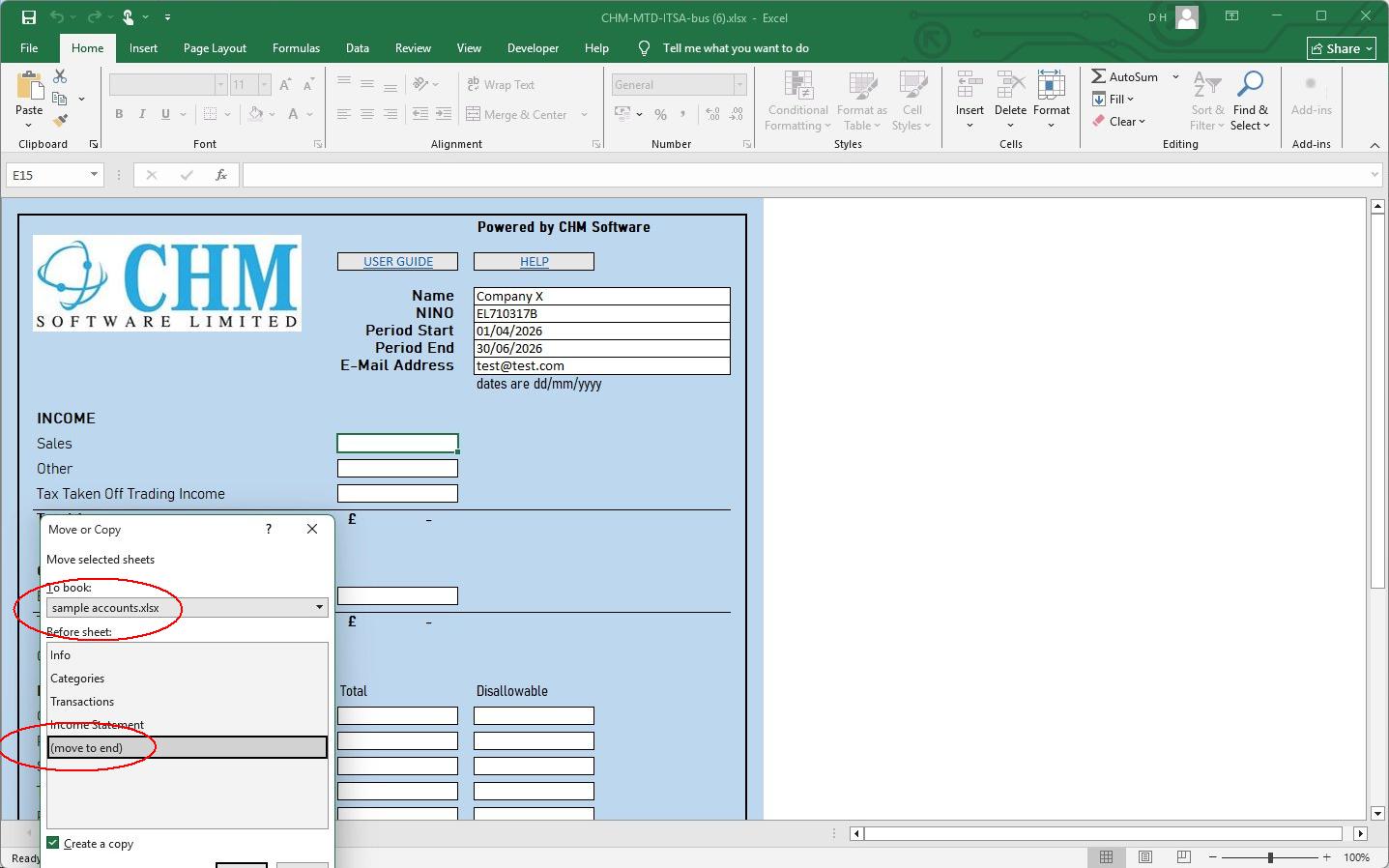The width and height of the screenshot is (1389, 868).
Task: Click AutoSum
Action: click(1125, 76)
